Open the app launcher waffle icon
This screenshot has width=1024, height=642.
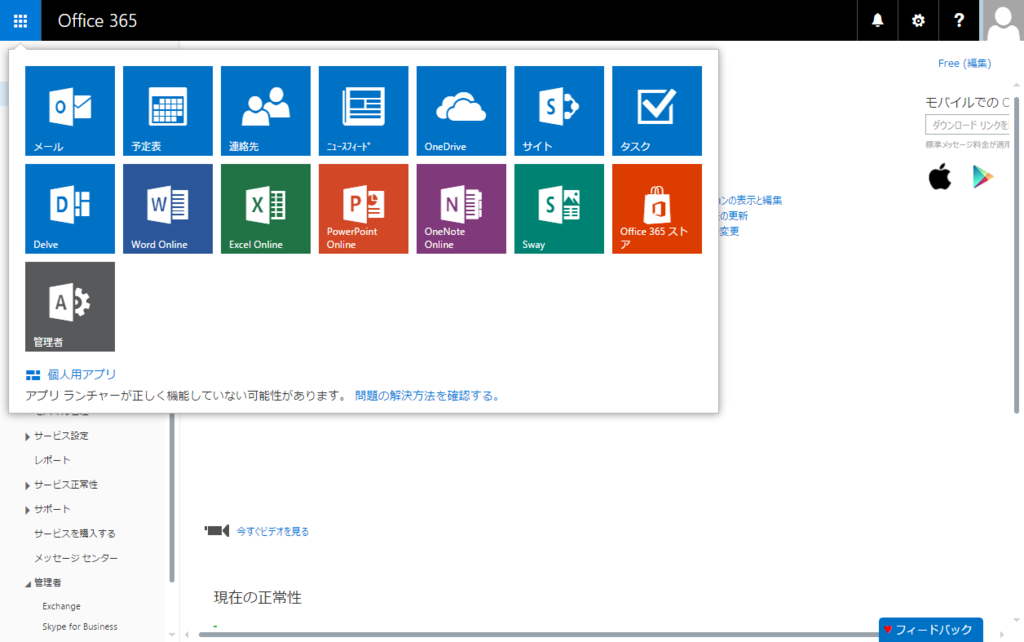pyautogui.click(x=20, y=20)
